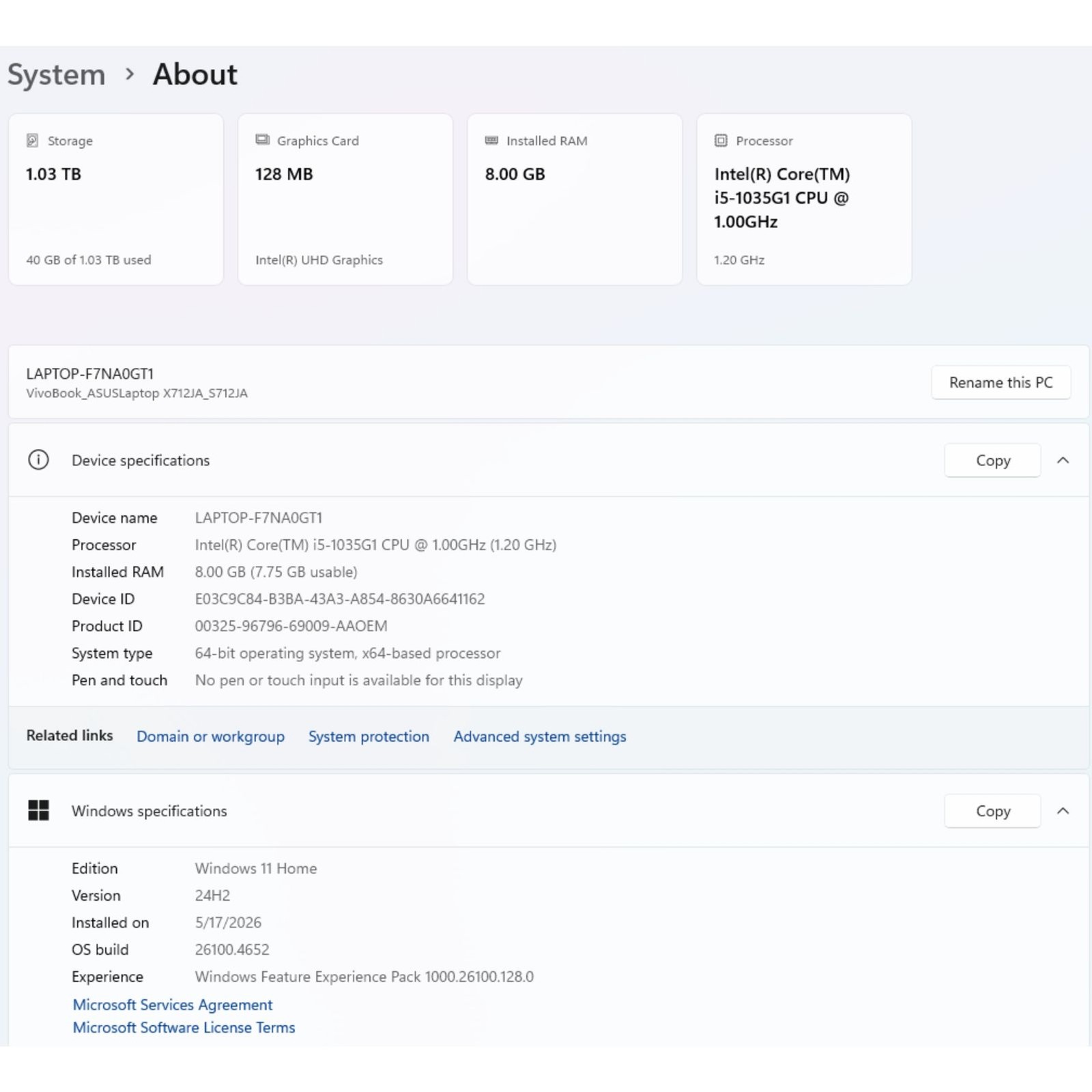
Task: Select the Windows Feature Experience Pack value
Action: (364, 977)
